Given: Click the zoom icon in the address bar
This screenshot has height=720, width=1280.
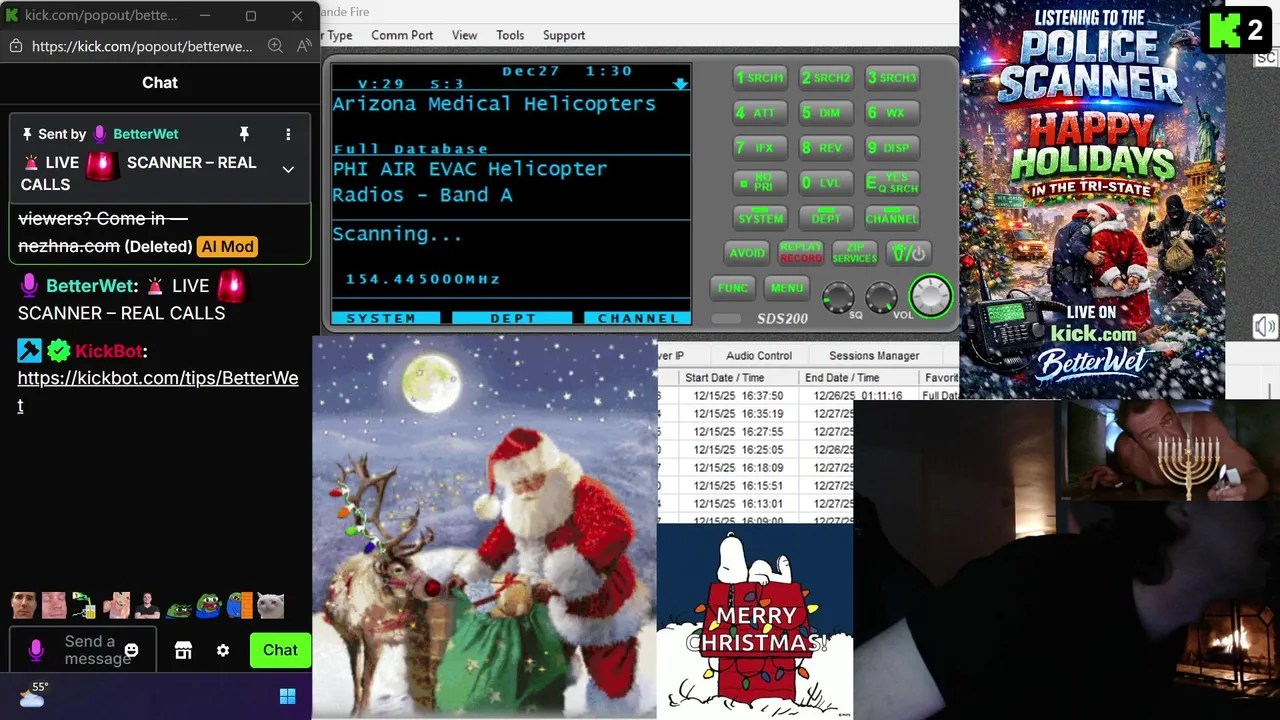Looking at the screenshot, I should pyautogui.click(x=275, y=46).
